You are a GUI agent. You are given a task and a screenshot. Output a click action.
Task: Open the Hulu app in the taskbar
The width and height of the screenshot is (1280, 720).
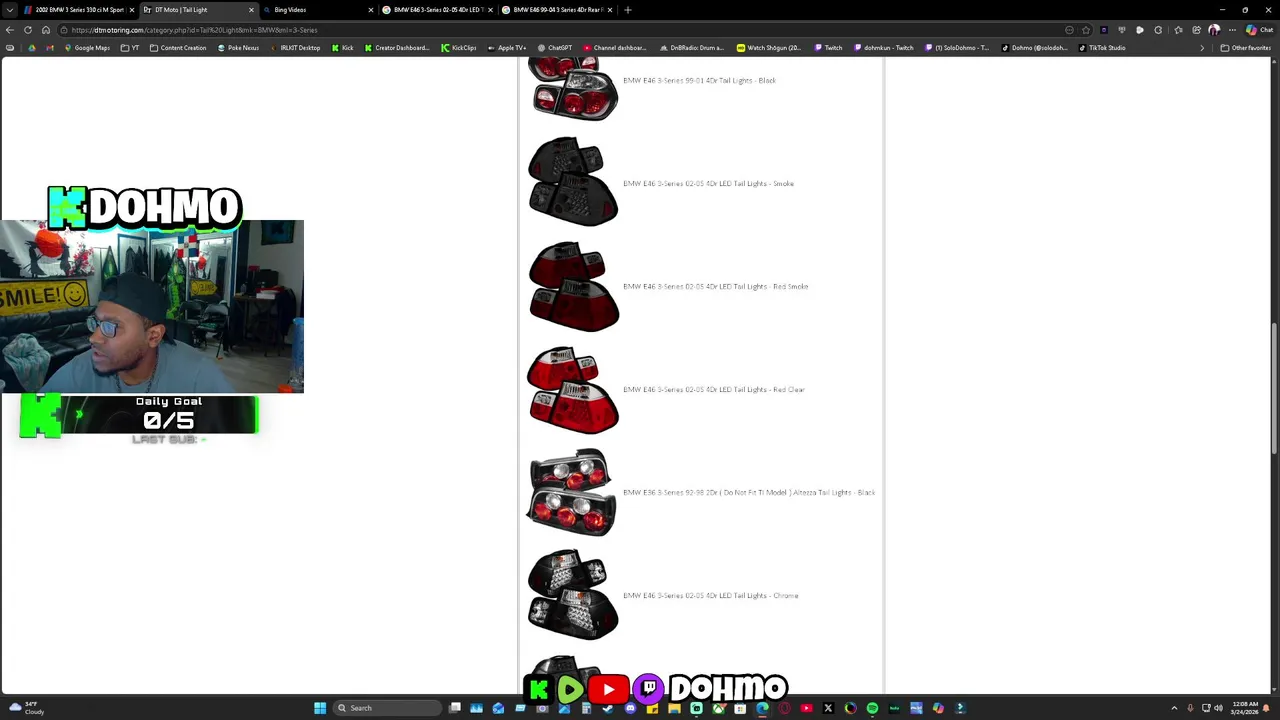pyautogui.click(x=894, y=708)
